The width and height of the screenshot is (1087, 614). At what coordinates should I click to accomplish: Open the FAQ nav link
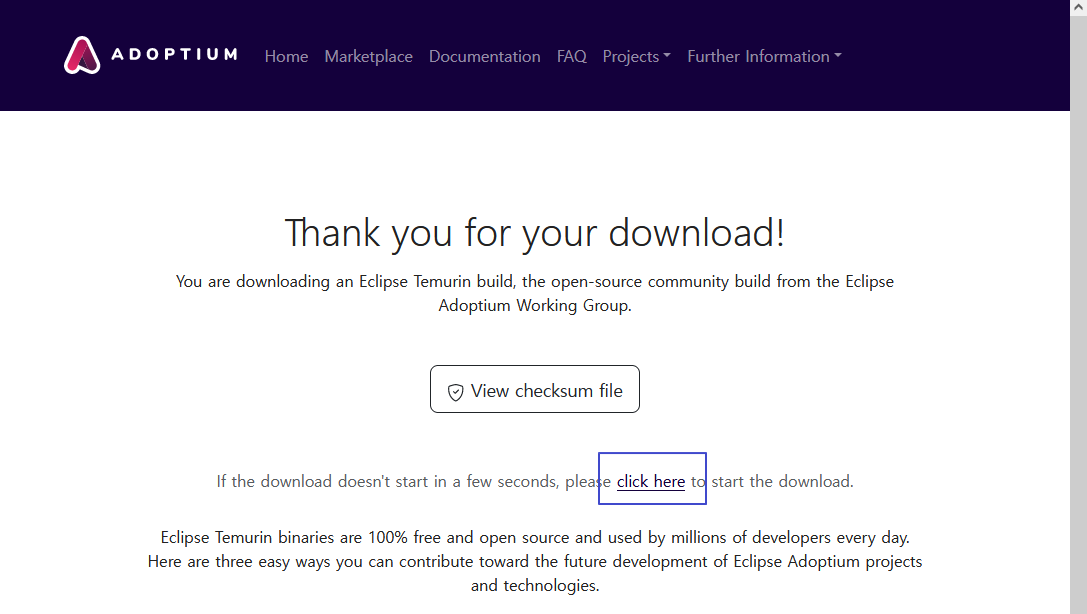click(571, 56)
